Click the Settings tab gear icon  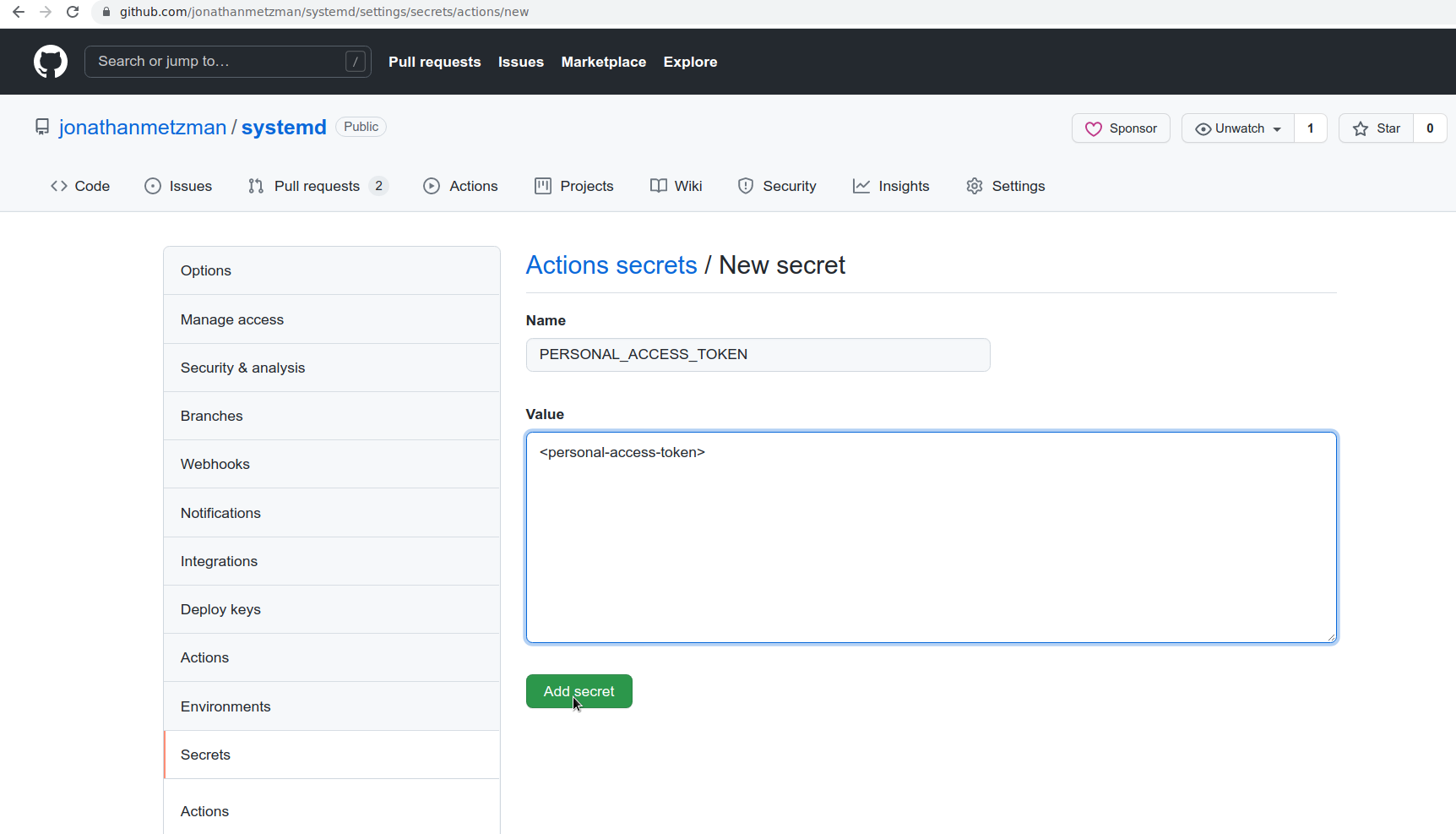pos(975,186)
